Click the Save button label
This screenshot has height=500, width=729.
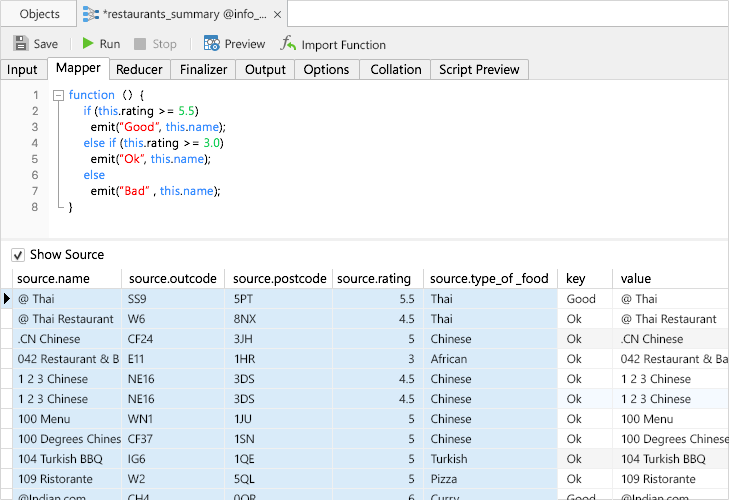point(46,44)
